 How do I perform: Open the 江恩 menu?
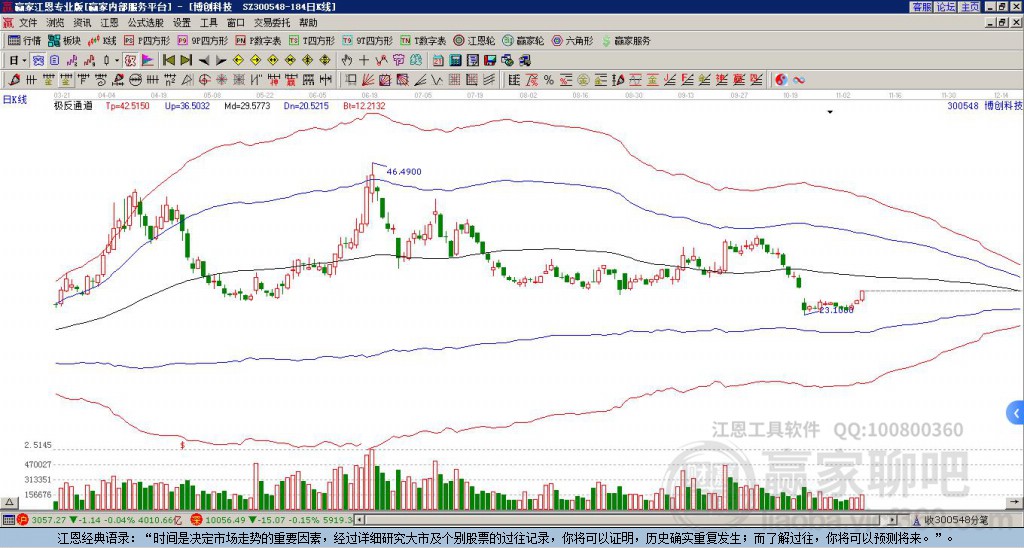point(109,23)
